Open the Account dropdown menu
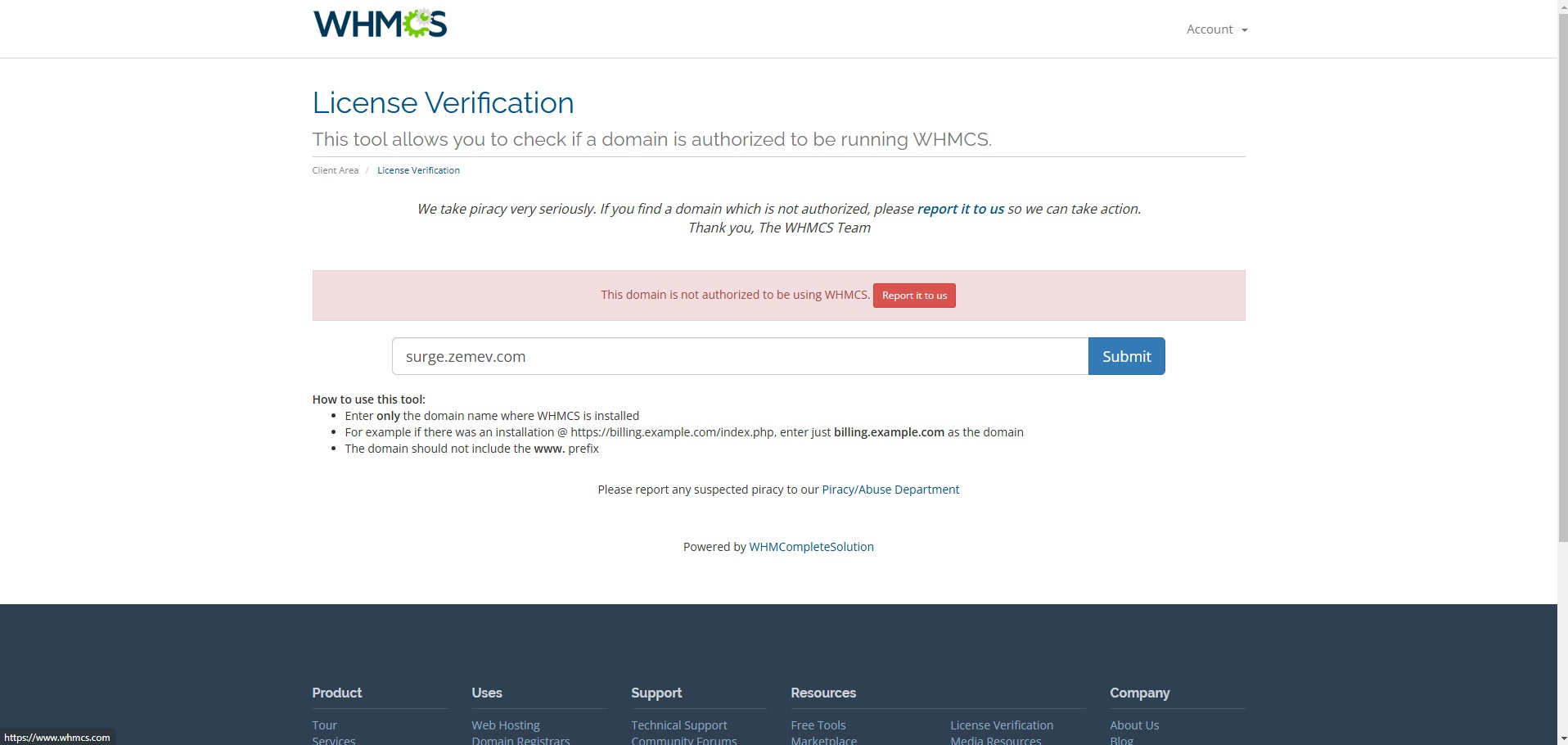This screenshot has width=1568, height=745. pos(1217,29)
